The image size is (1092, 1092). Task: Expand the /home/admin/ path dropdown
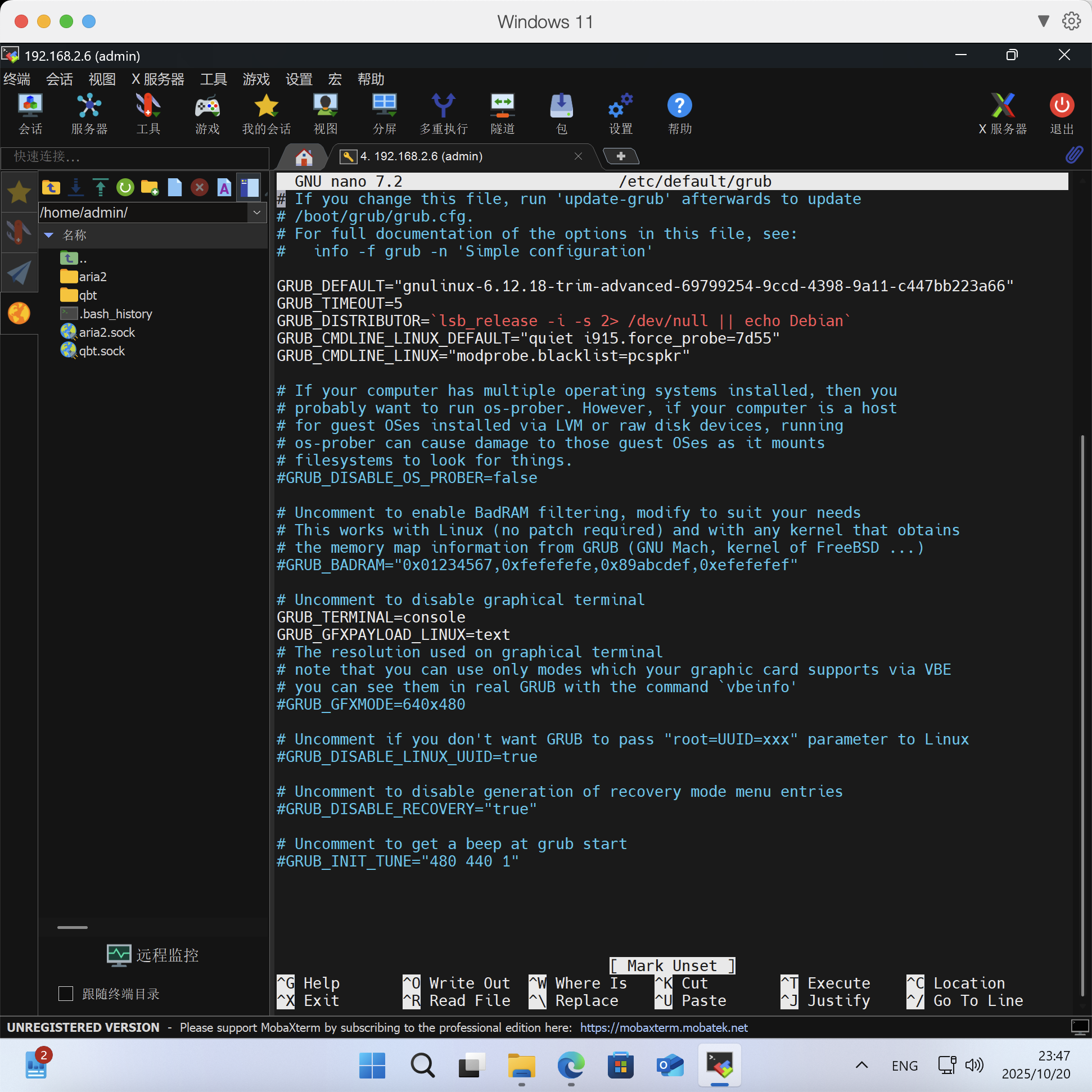click(x=256, y=213)
